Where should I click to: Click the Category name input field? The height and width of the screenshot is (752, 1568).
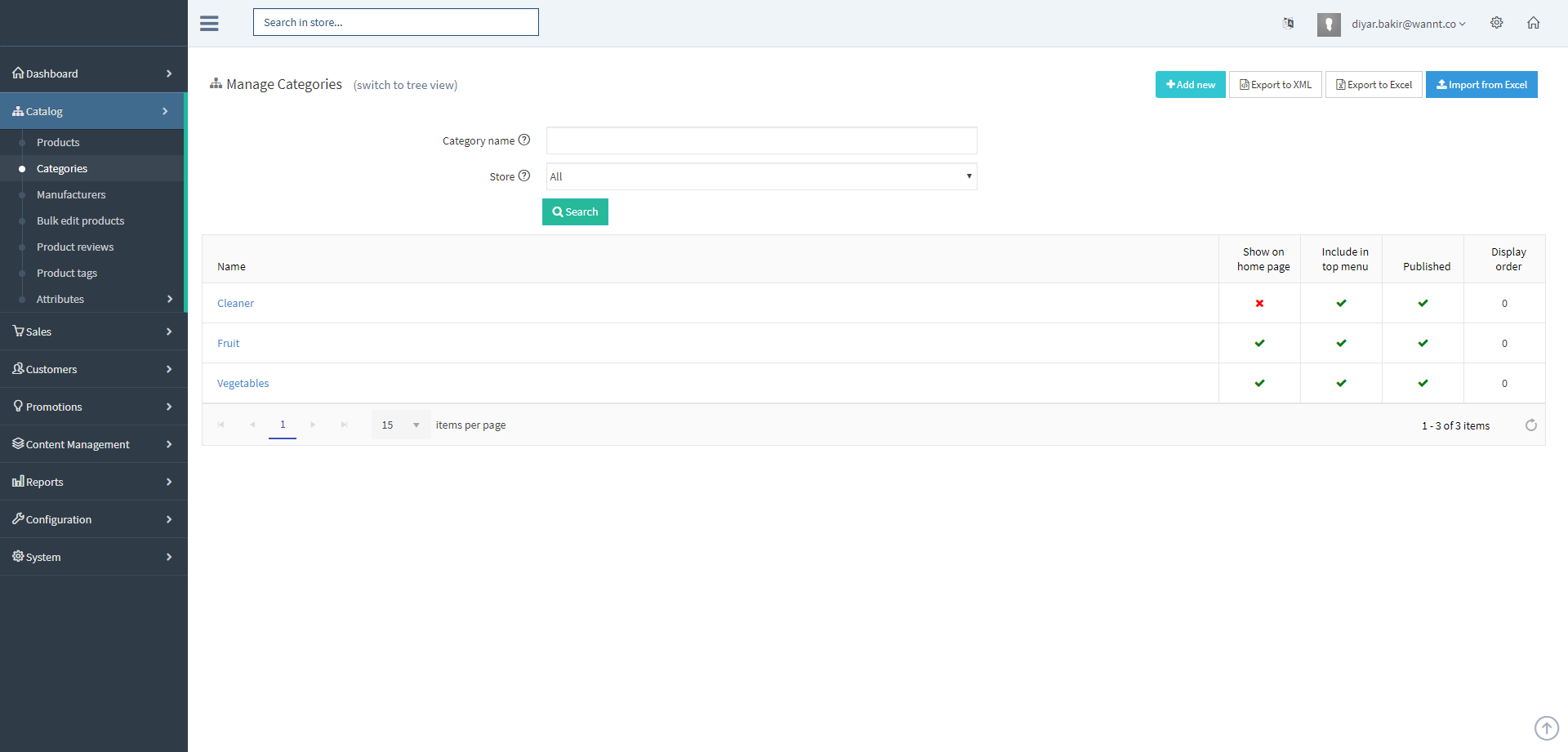[761, 140]
